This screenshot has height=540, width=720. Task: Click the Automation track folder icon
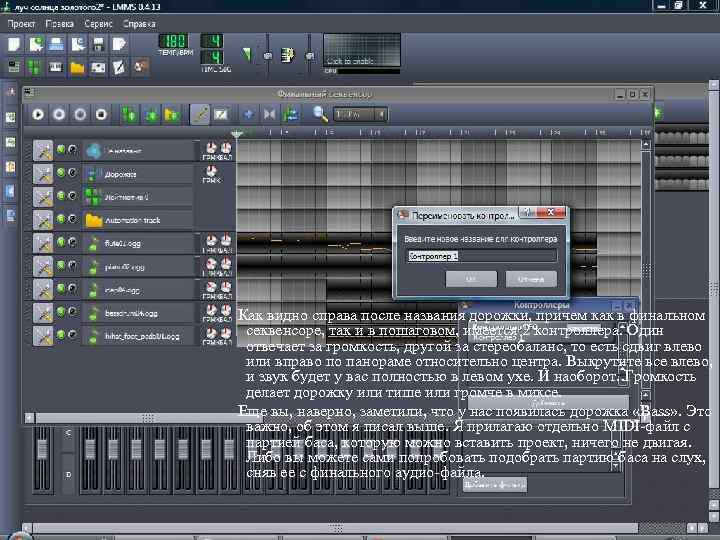[x=94, y=219]
